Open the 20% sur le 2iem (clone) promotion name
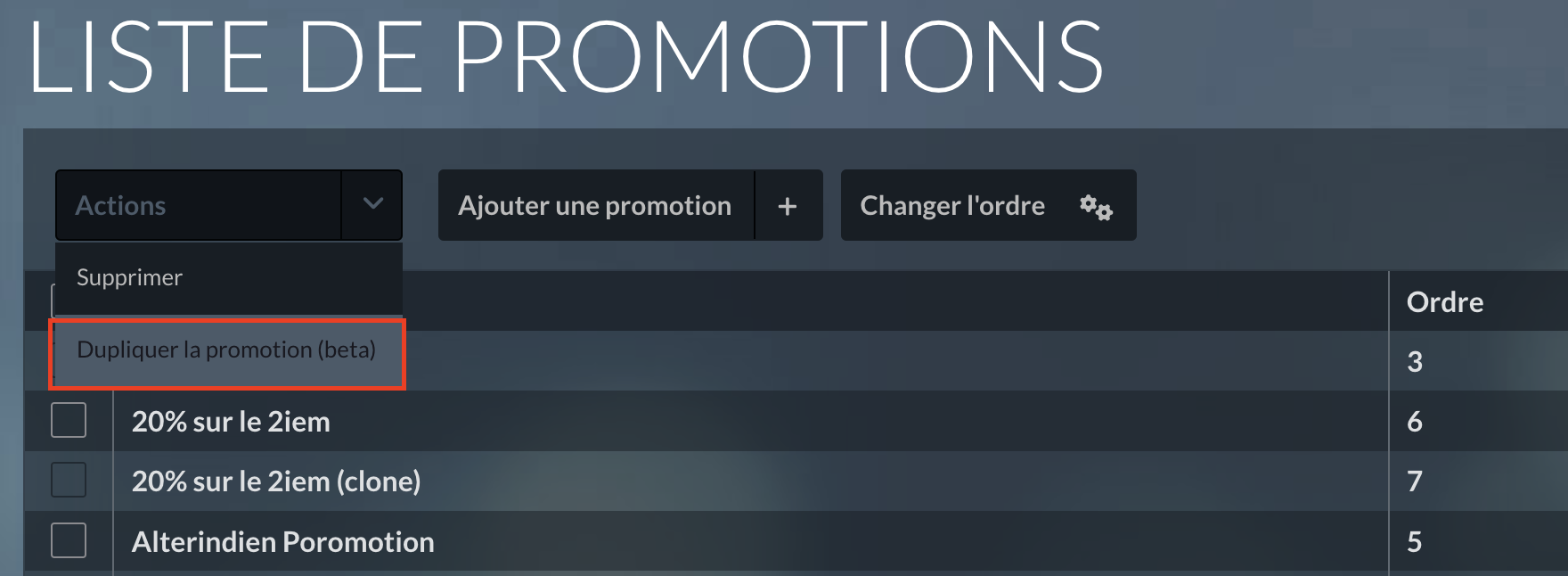Viewport: 1568px width, 576px height. click(276, 481)
